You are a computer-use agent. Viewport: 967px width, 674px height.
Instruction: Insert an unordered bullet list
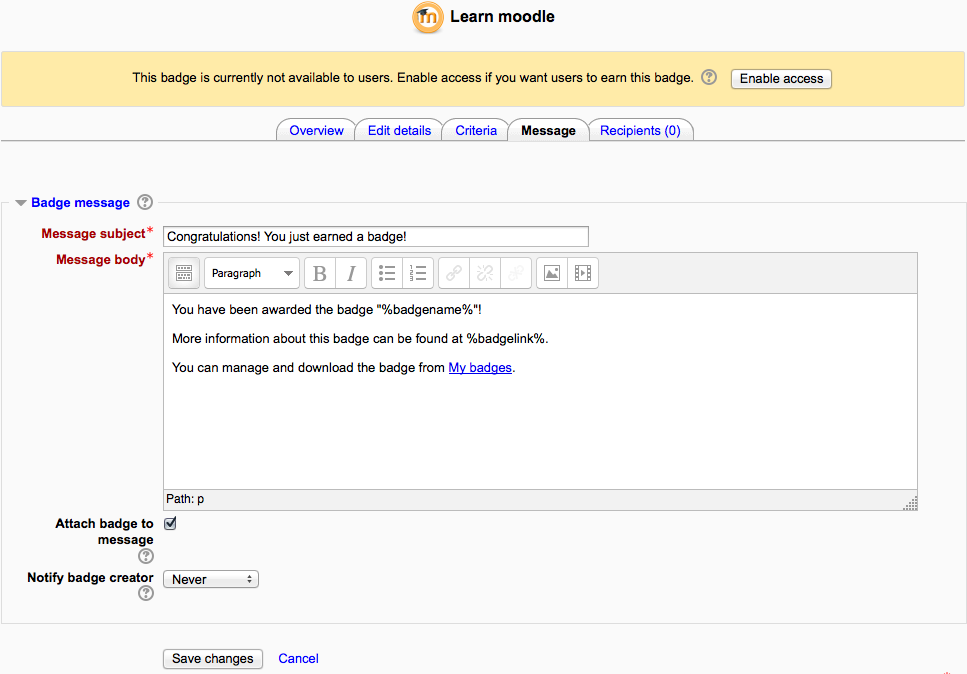tap(387, 273)
